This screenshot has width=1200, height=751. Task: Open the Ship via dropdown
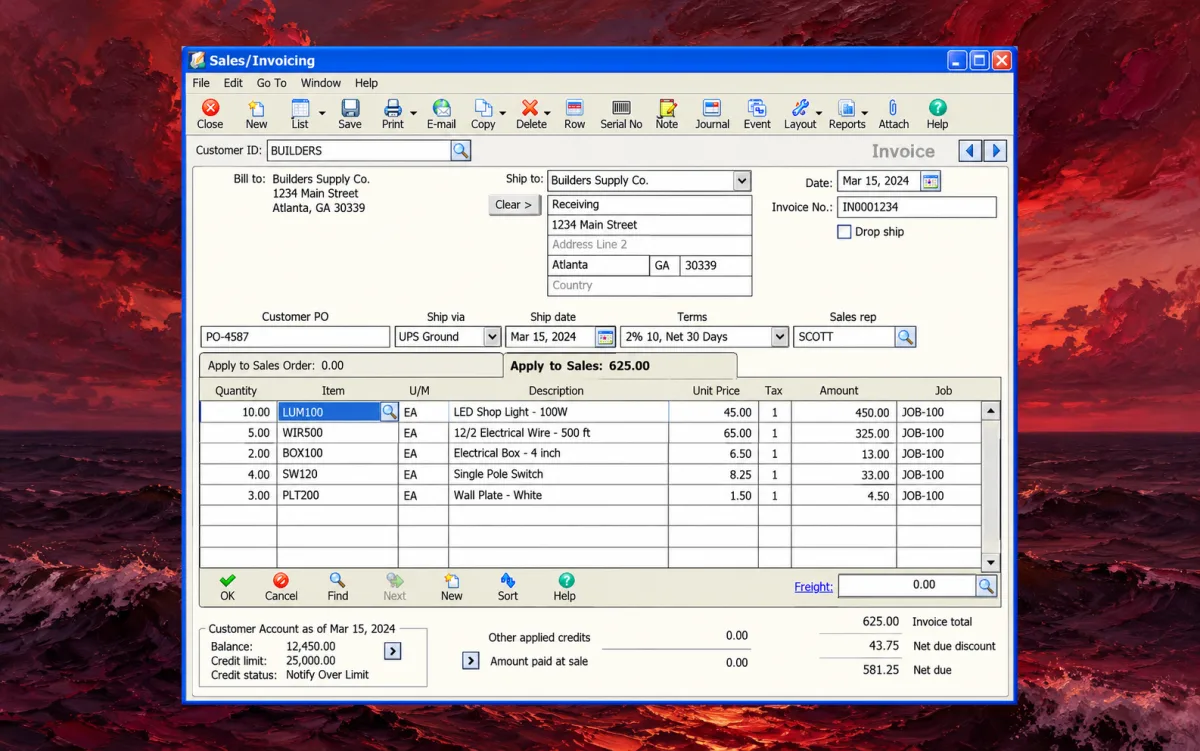(x=491, y=337)
